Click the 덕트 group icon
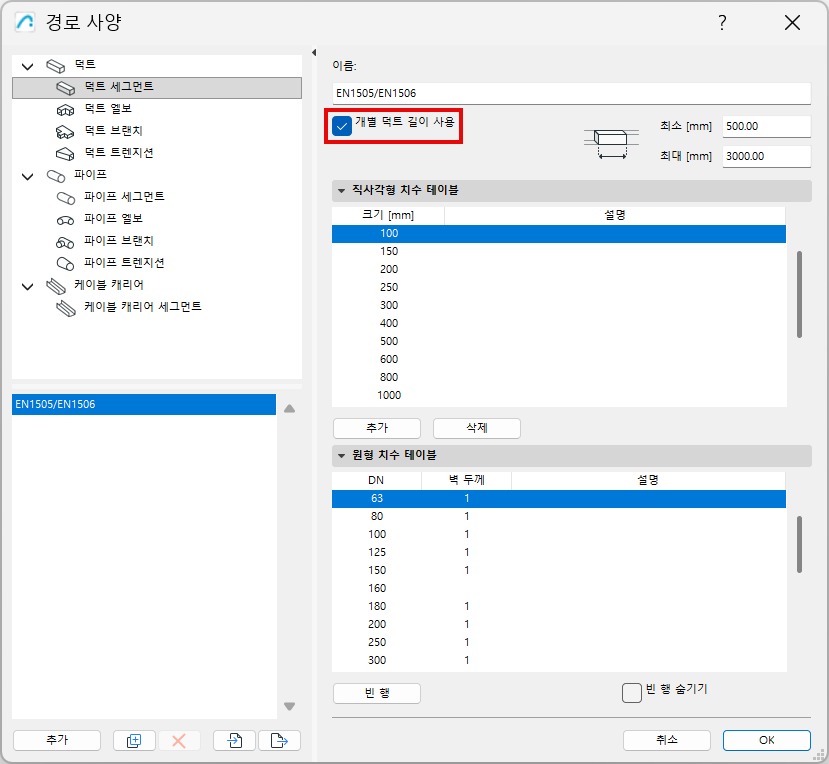Image resolution: width=829 pixels, height=764 pixels. (x=56, y=66)
